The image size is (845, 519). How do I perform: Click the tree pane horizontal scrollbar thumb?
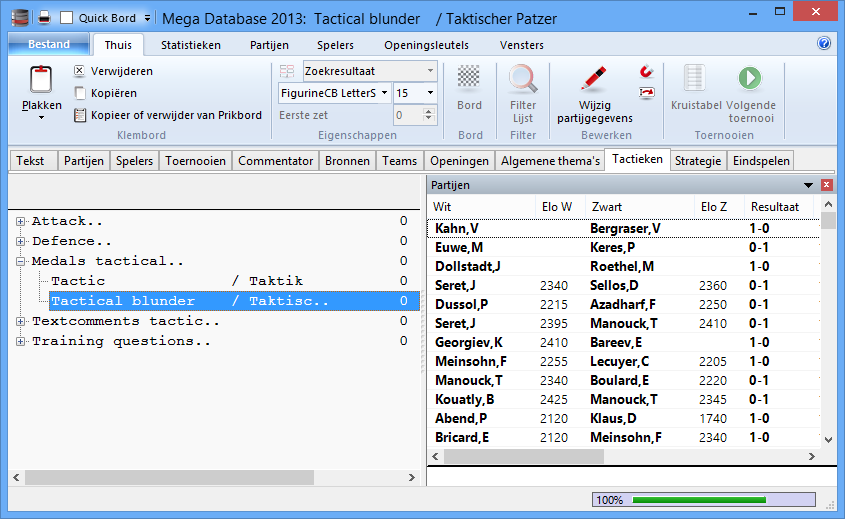coord(169,477)
